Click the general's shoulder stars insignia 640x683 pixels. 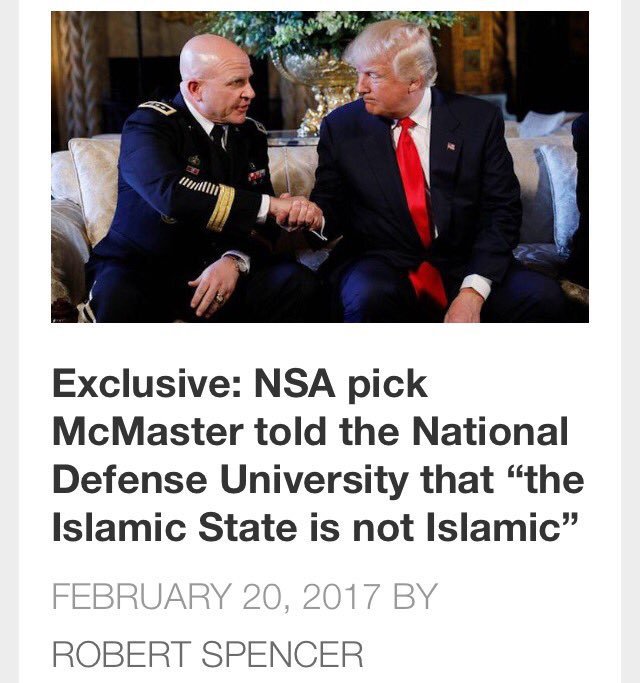[157, 107]
